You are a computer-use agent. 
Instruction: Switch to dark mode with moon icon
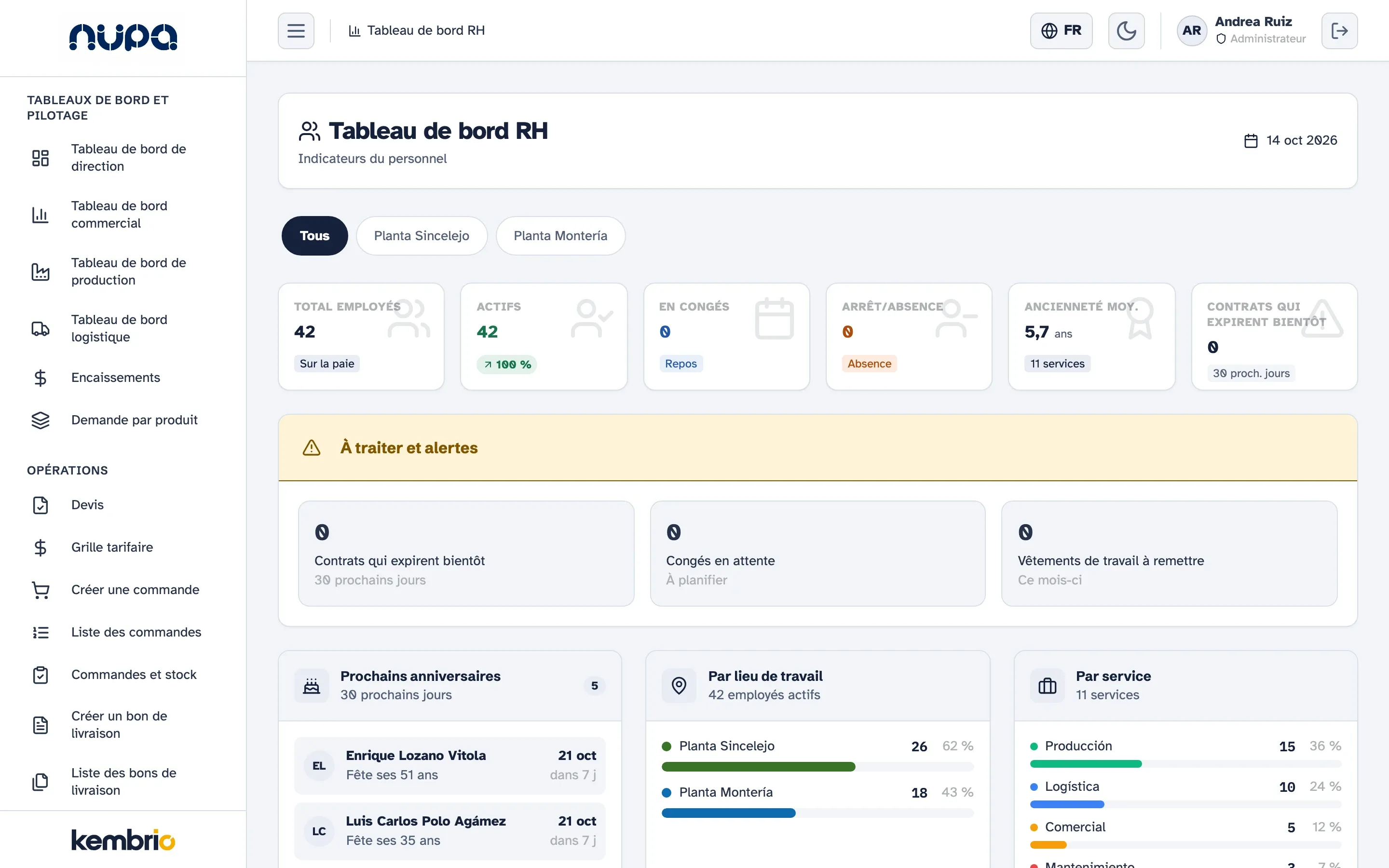[x=1126, y=30]
